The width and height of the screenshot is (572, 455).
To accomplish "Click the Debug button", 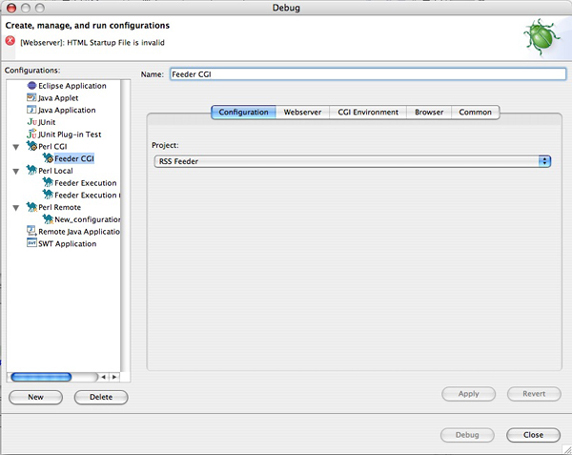I will coord(467,435).
